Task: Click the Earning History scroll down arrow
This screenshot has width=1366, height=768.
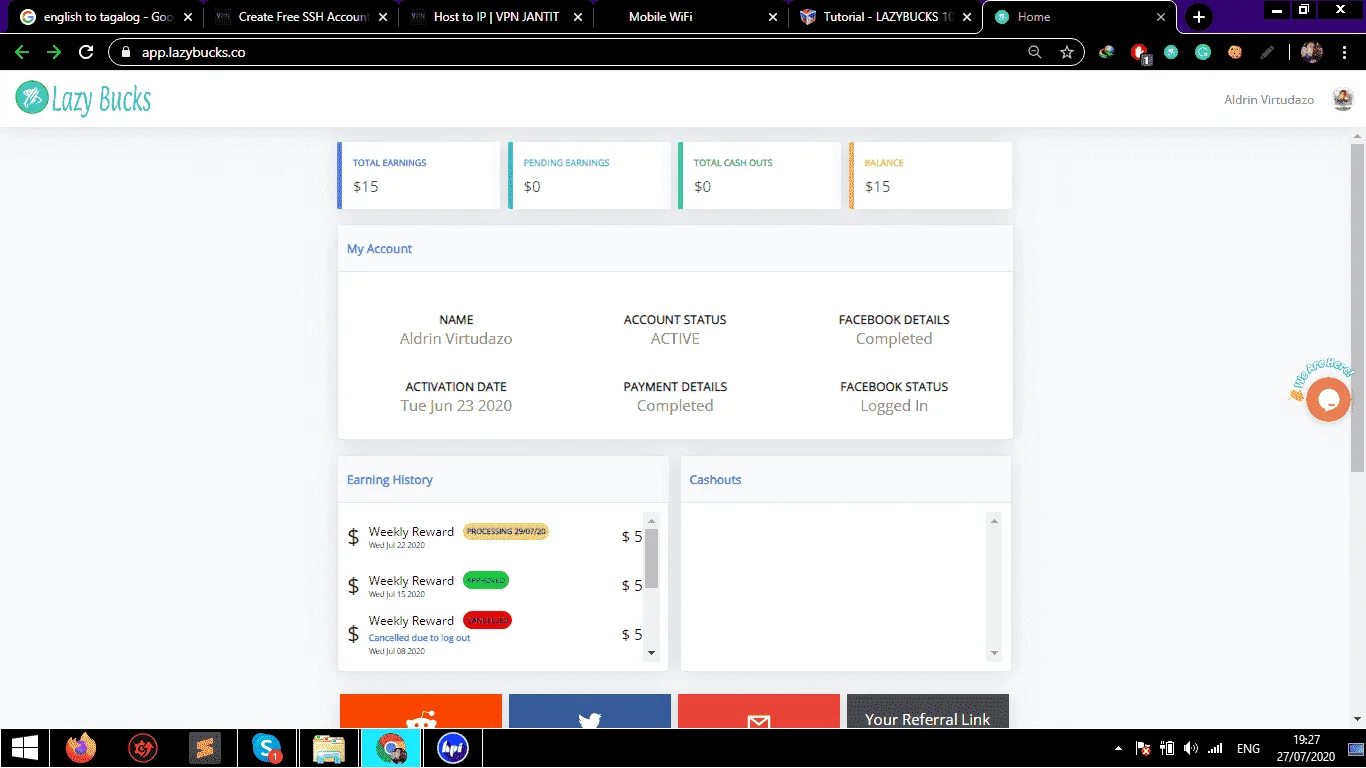Action: 652,653
